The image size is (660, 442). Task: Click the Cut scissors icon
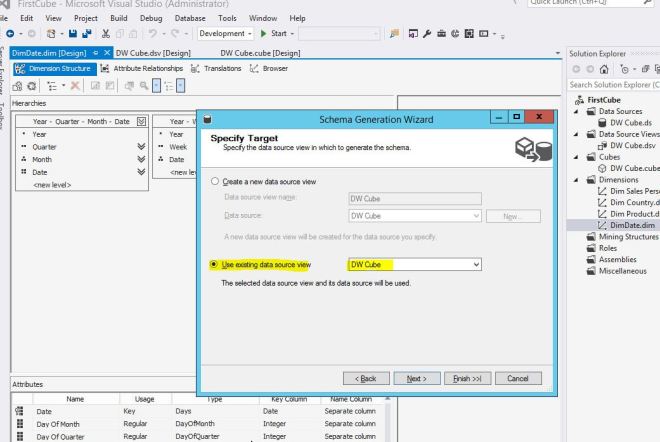pos(105,33)
